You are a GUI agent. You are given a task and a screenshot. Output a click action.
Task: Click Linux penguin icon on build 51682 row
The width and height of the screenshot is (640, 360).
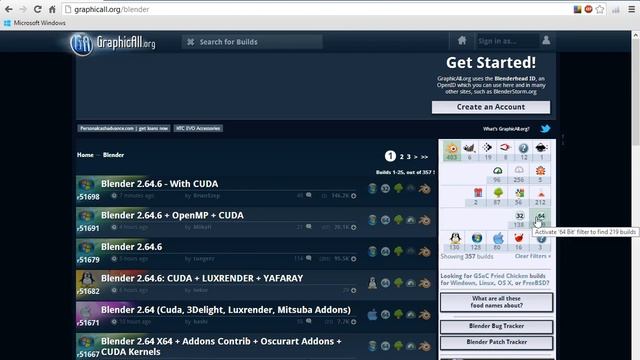[x=372, y=282]
